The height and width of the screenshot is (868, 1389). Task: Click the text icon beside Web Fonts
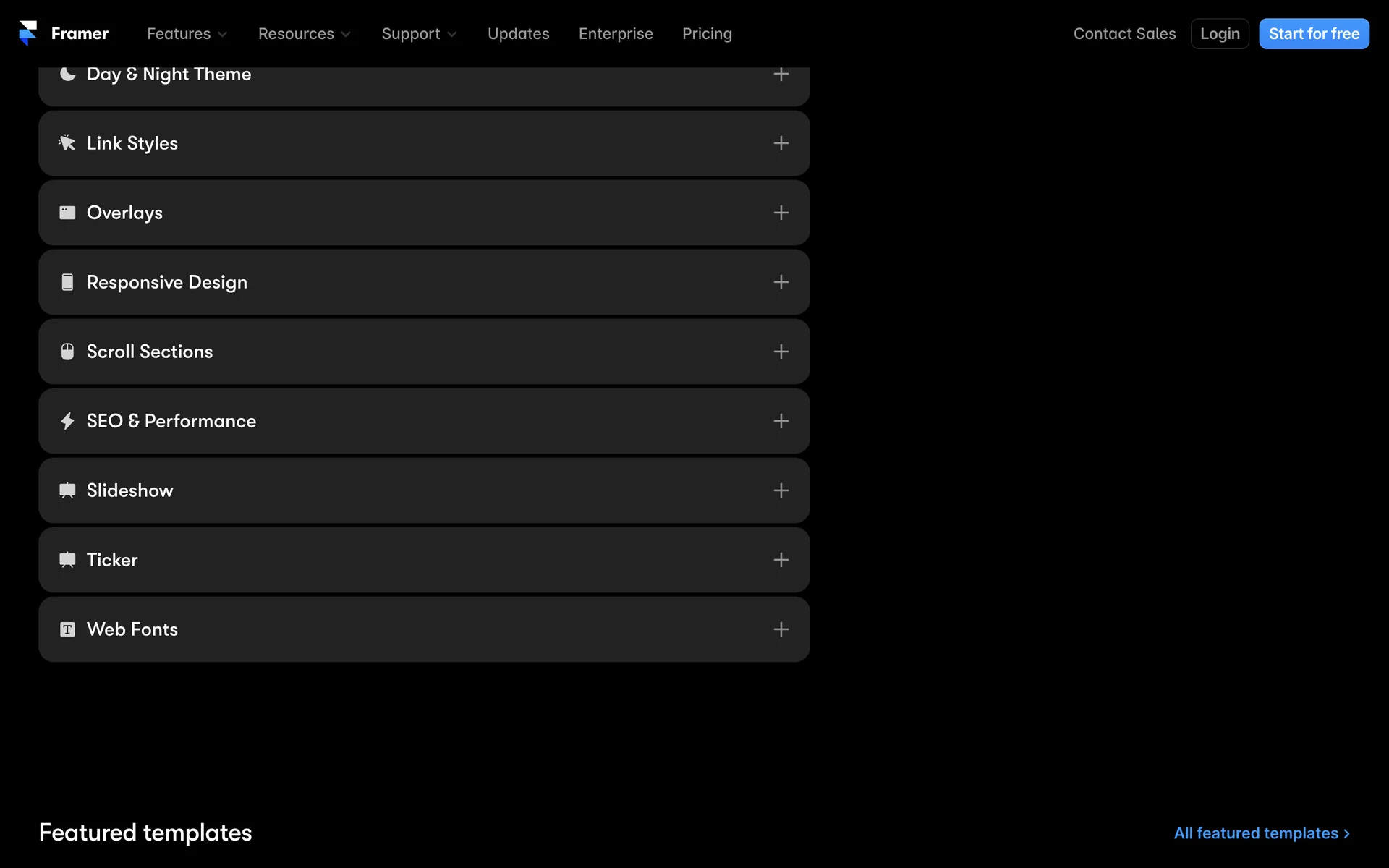(67, 629)
